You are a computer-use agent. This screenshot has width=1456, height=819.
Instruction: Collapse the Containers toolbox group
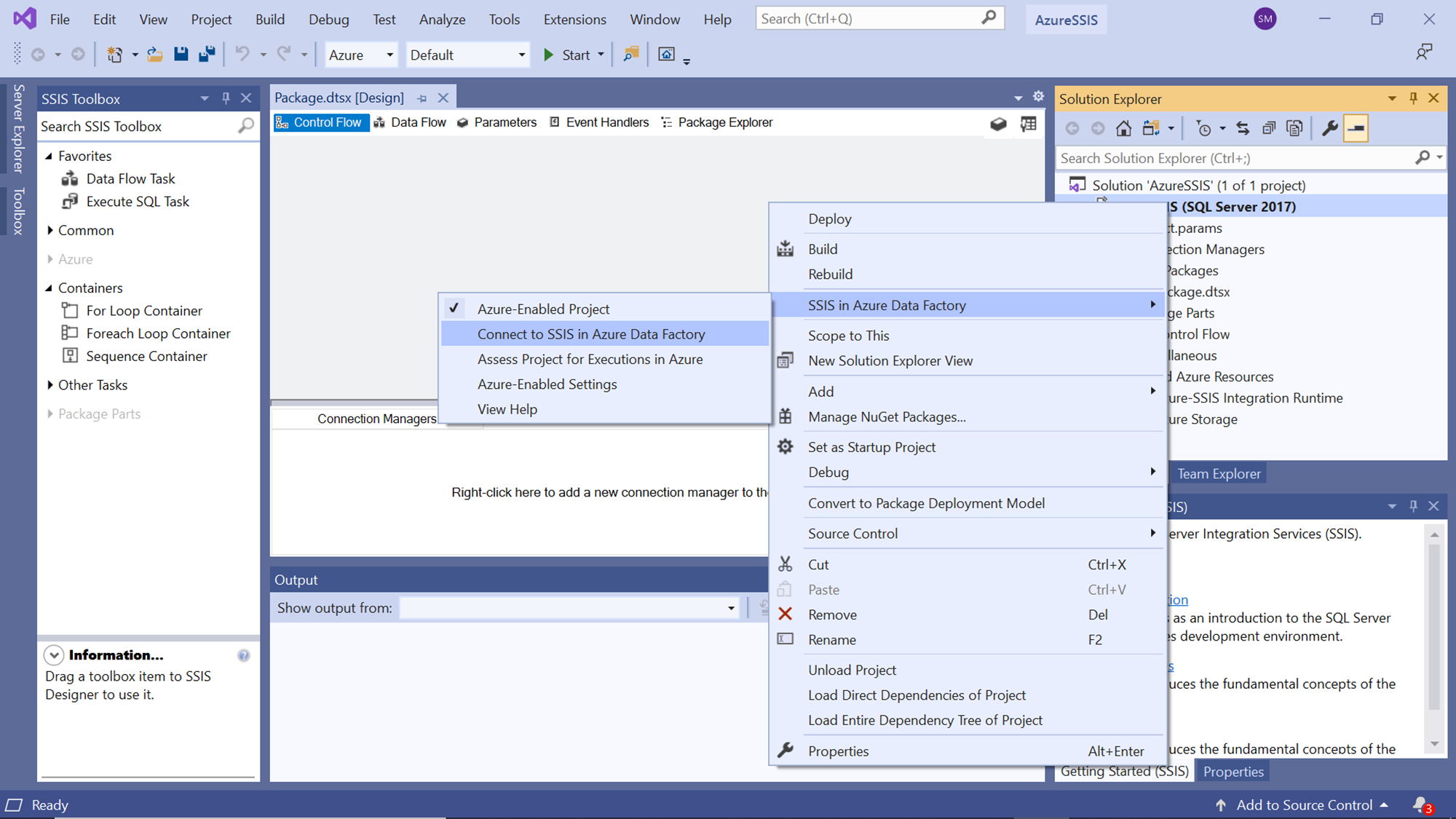(49, 288)
